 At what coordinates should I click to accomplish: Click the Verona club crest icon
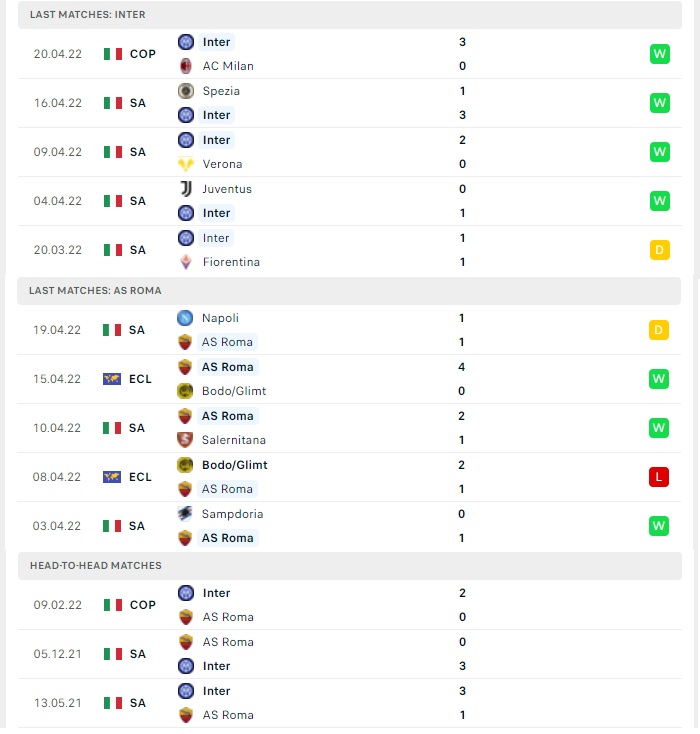[186, 164]
